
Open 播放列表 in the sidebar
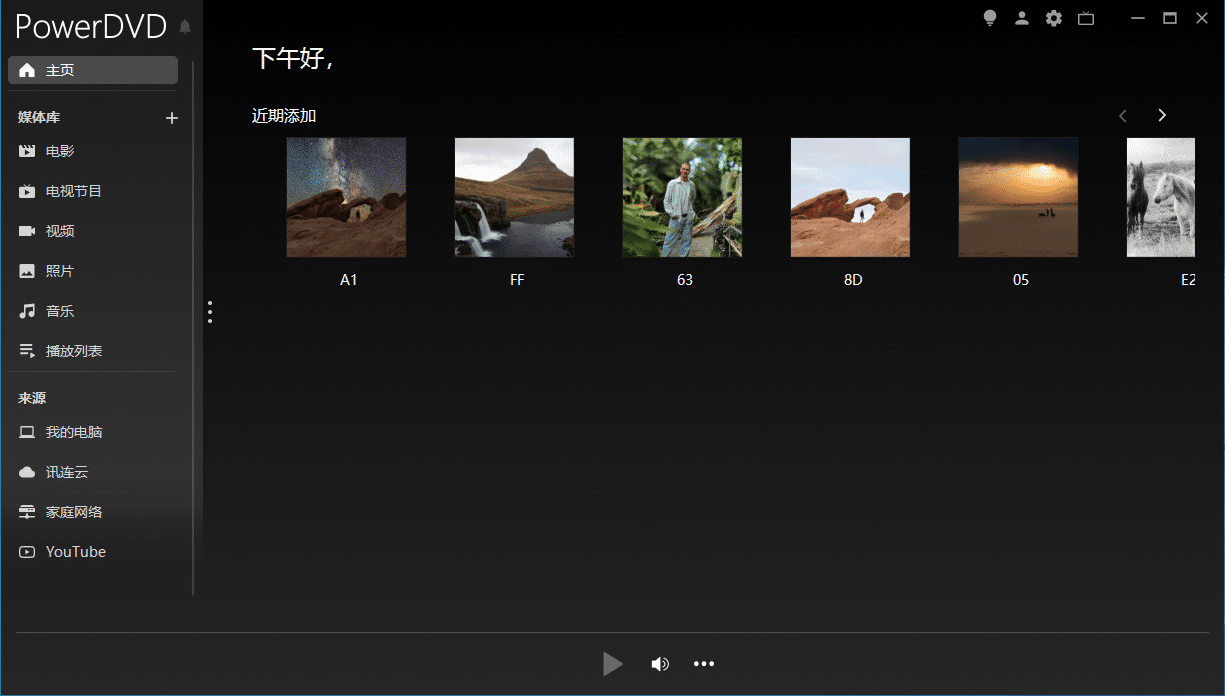tap(73, 351)
